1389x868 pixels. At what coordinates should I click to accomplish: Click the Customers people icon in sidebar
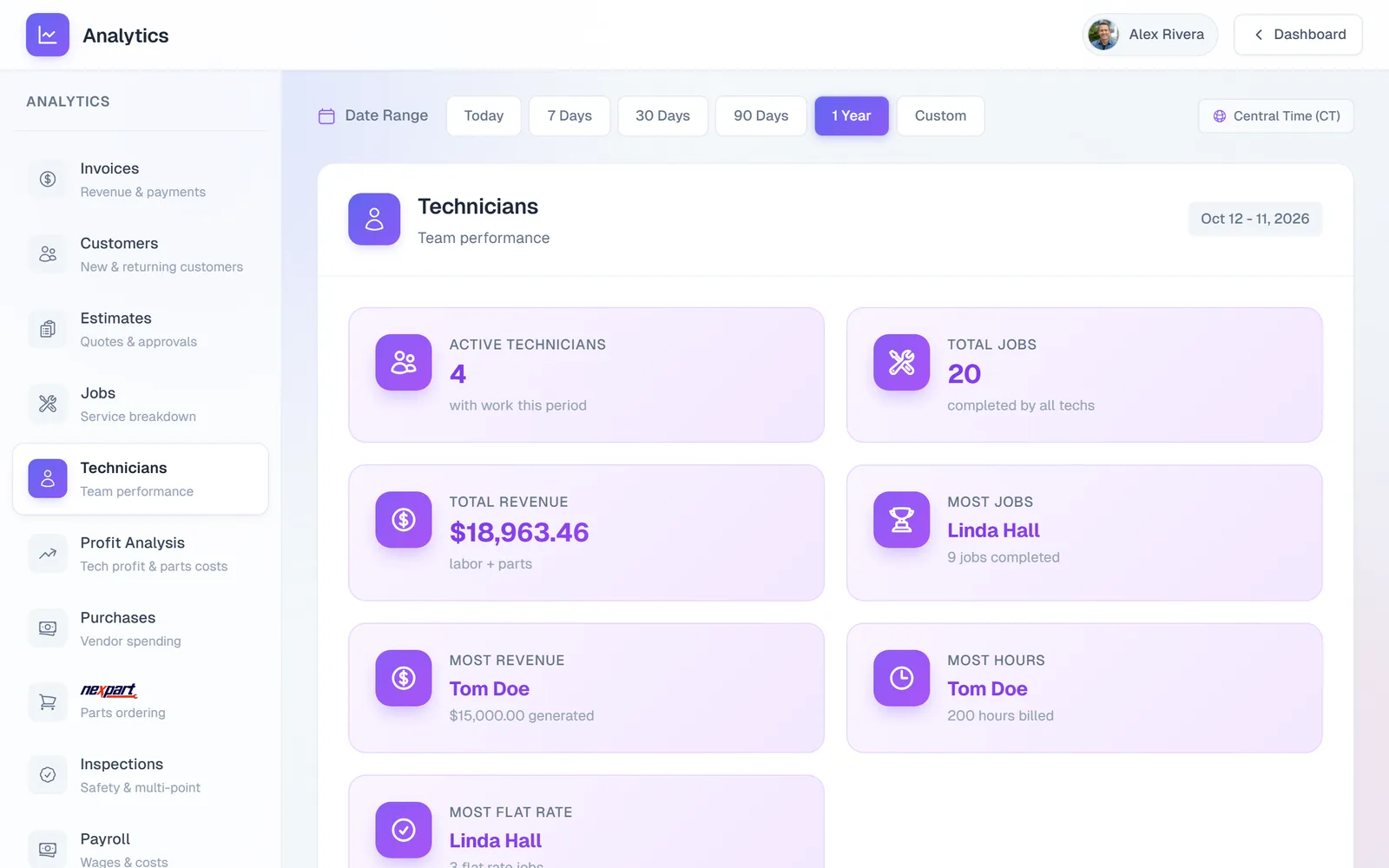click(x=48, y=253)
